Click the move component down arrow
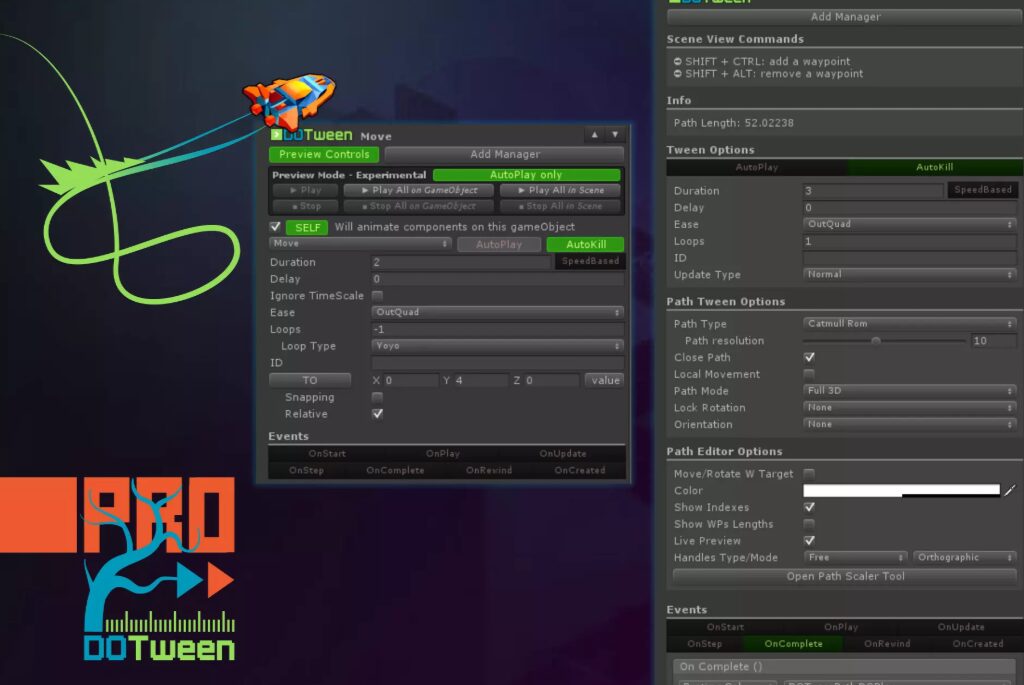Image resolution: width=1024 pixels, height=685 pixels. (615, 135)
